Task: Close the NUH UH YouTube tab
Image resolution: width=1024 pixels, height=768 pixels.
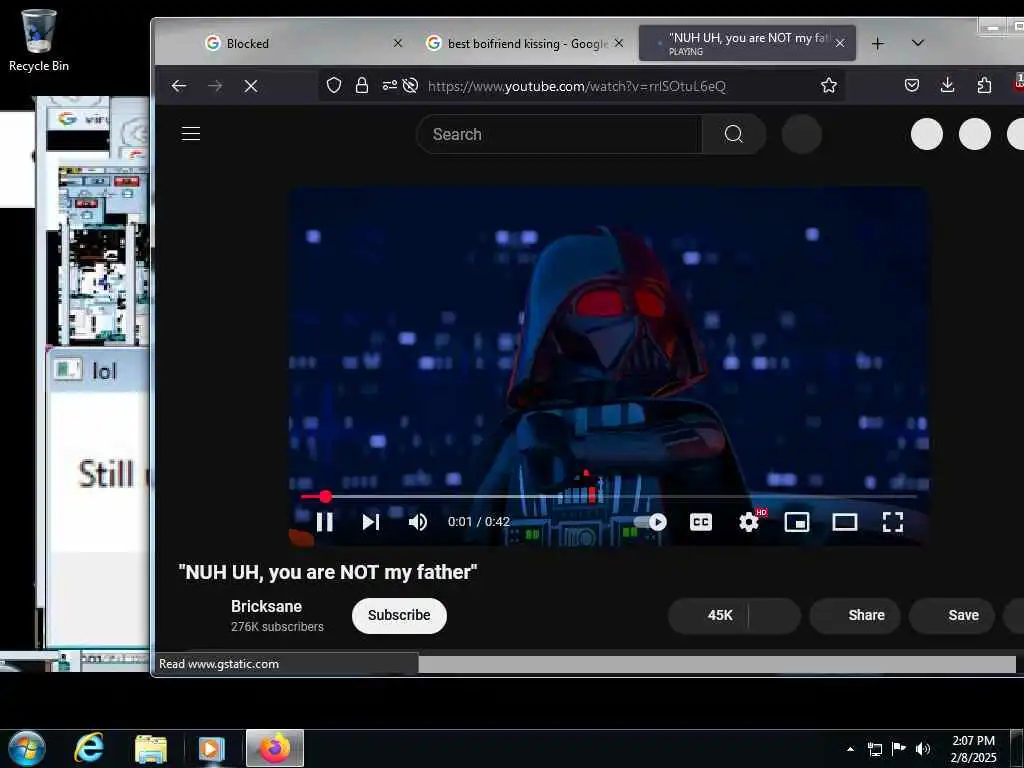Action: pos(840,43)
